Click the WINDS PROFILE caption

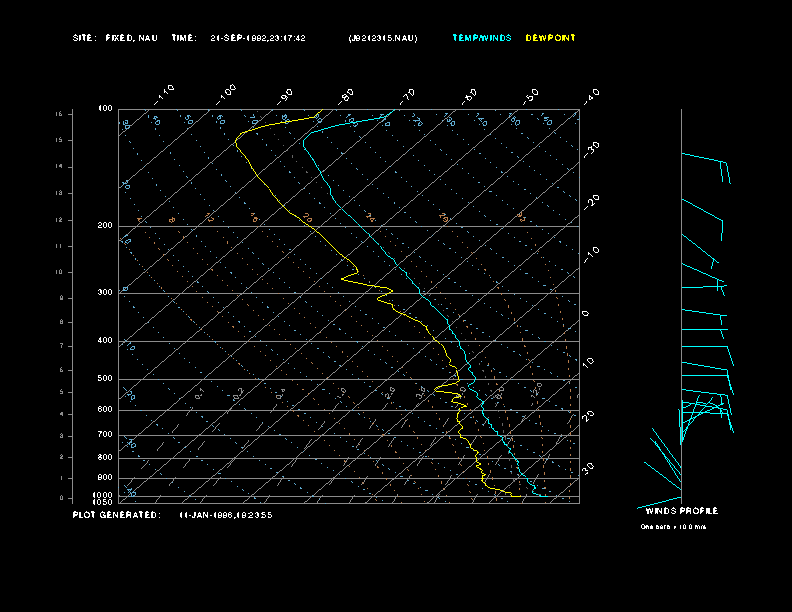(681, 511)
